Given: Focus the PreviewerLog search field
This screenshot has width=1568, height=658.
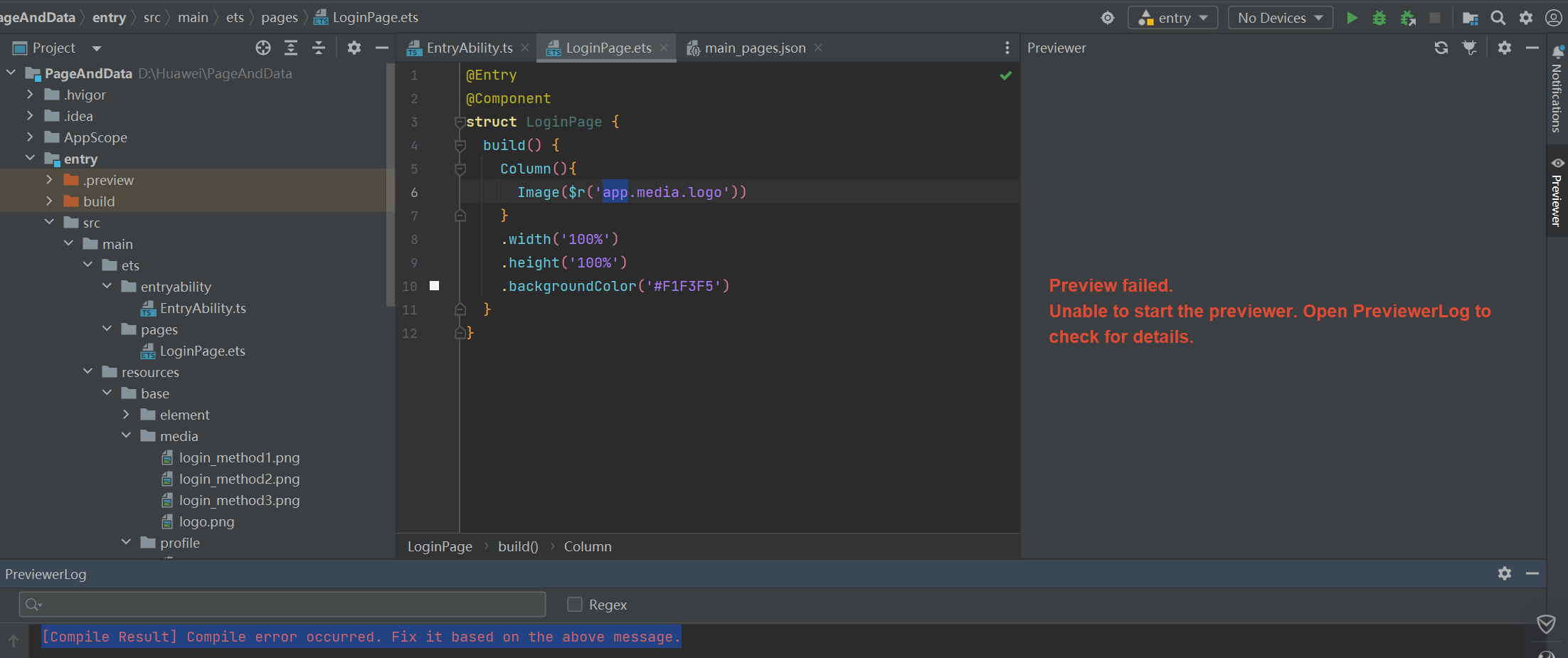Looking at the screenshot, I should pyautogui.click(x=282, y=605).
